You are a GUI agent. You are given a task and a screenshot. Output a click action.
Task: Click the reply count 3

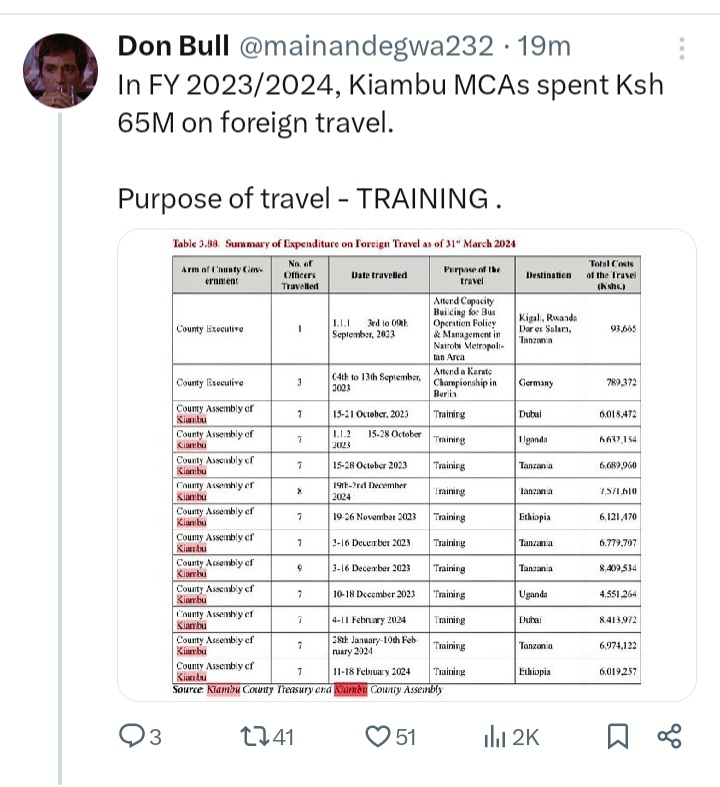[155, 738]
